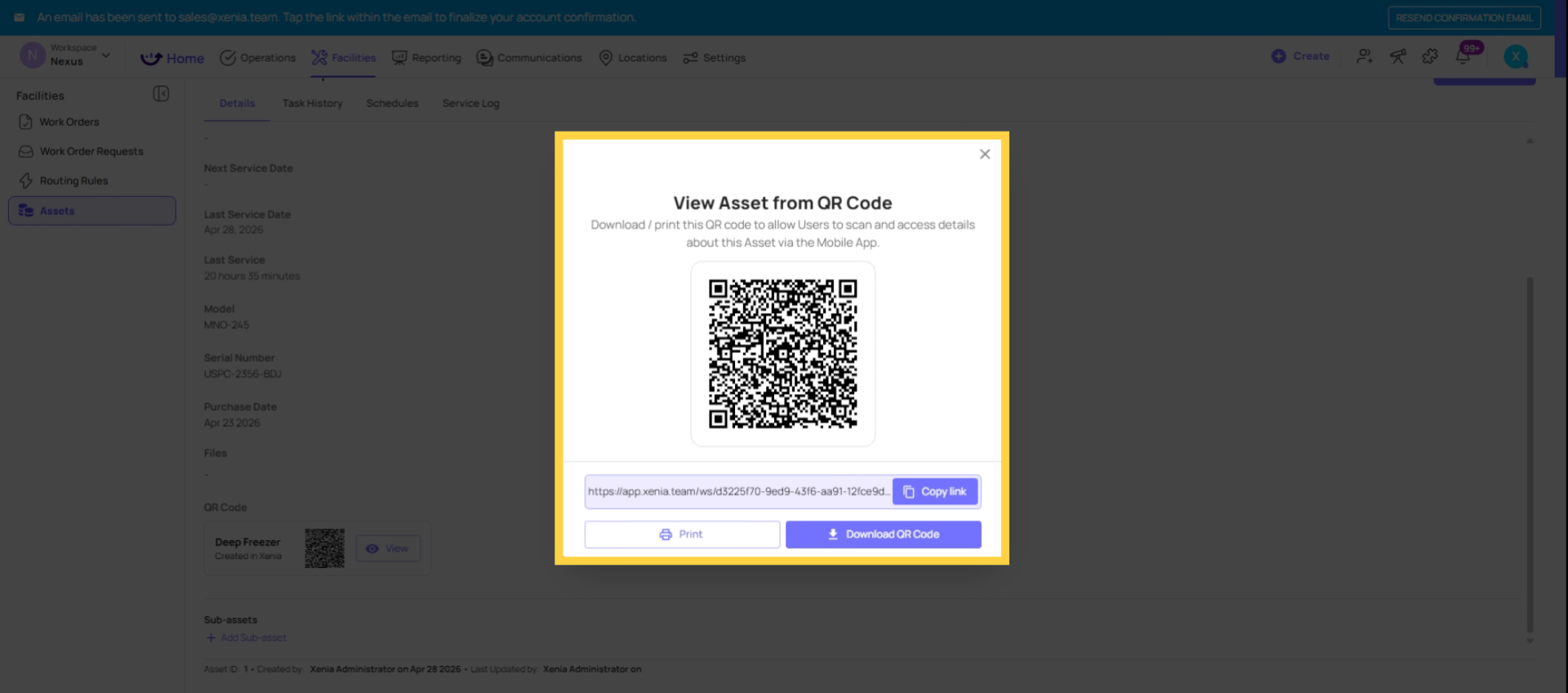Click Resend Confirmation Email button
This screenshot has height=693, width=1568.
click(x=1464, y=18)
